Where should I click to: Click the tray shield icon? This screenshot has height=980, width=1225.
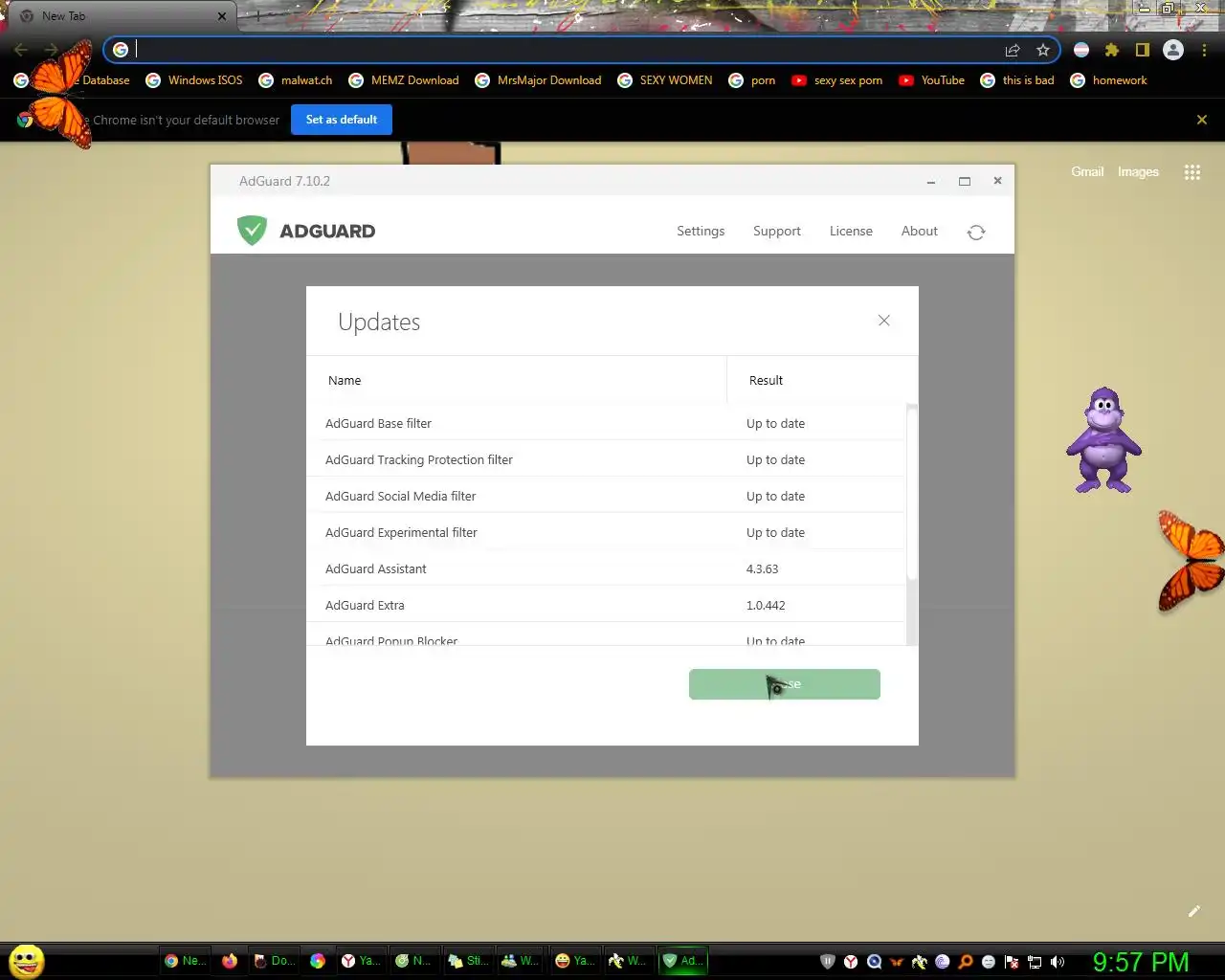click(x=828, y=962)
